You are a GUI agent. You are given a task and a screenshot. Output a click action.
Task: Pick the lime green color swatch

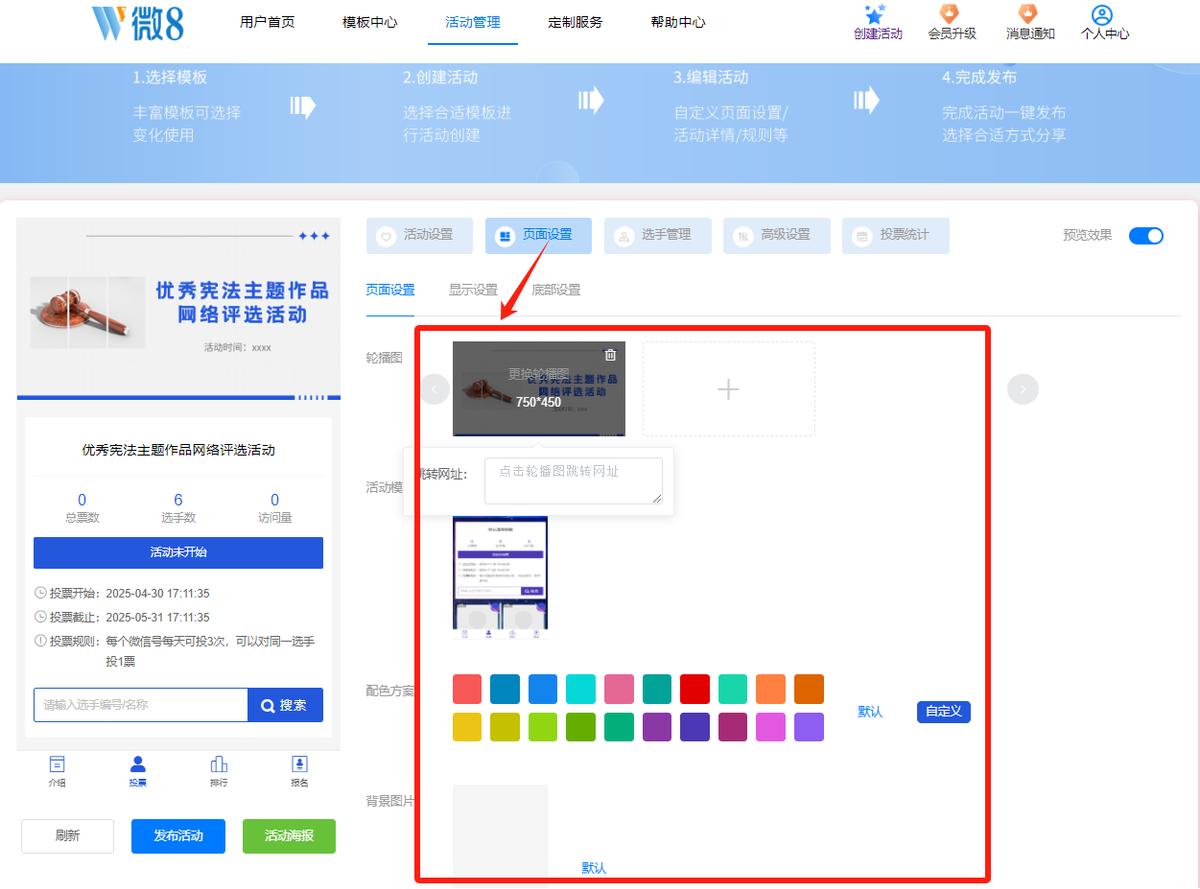pos(543,727)
